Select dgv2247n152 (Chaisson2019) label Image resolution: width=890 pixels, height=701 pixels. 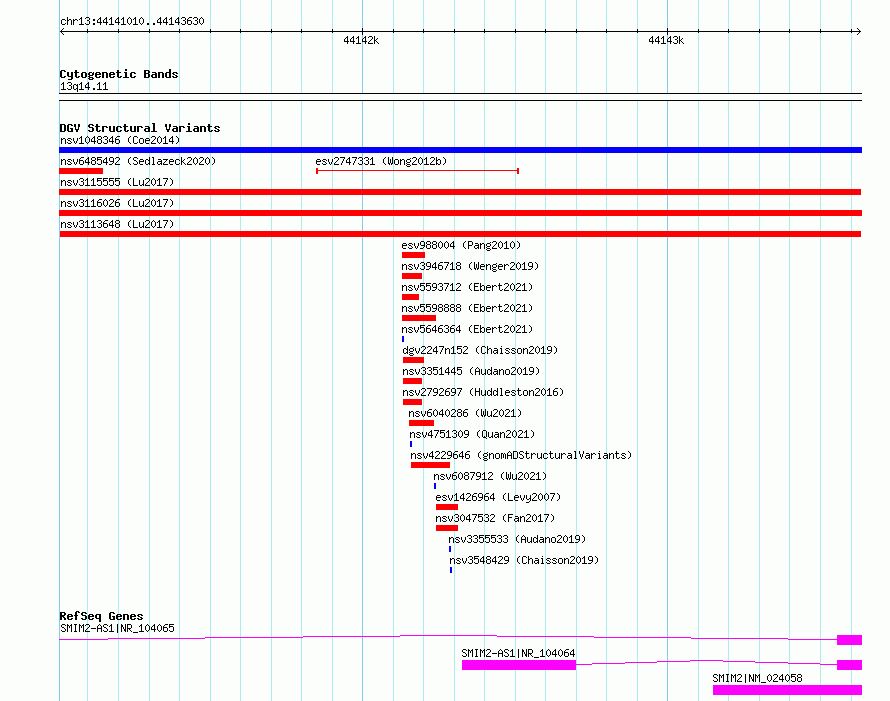480,350
